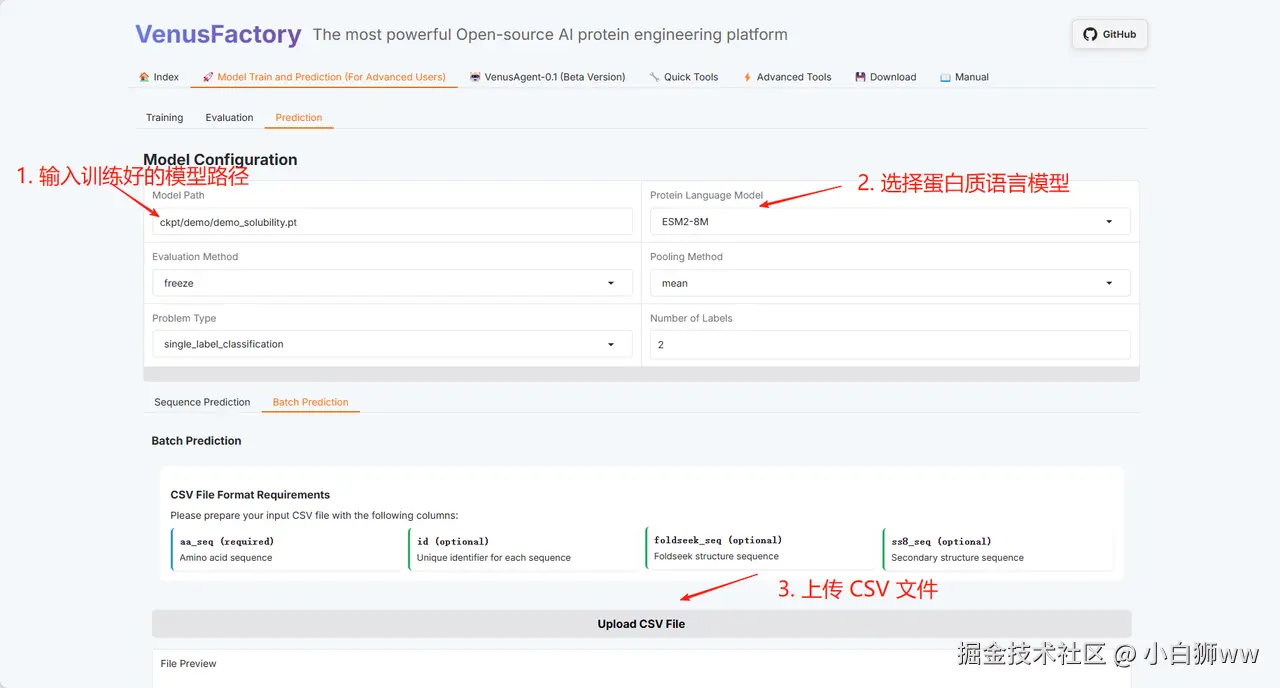Click the VenusFactory title logo

218,34
